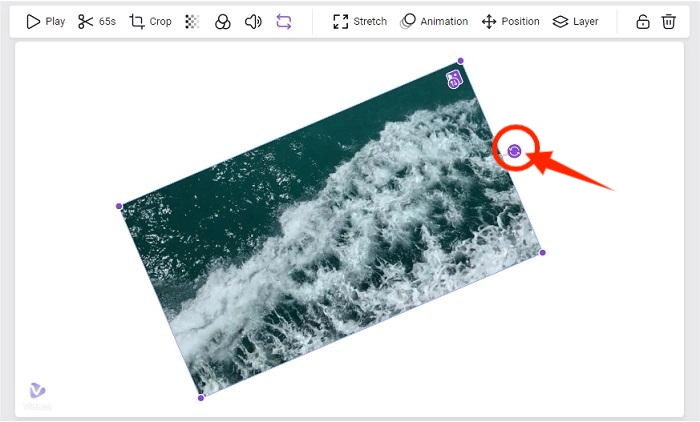Click the checkerboard transparency icon
The height and width of the screenshot is (422, 700).
pyautogui.click(x=192, y=21)
